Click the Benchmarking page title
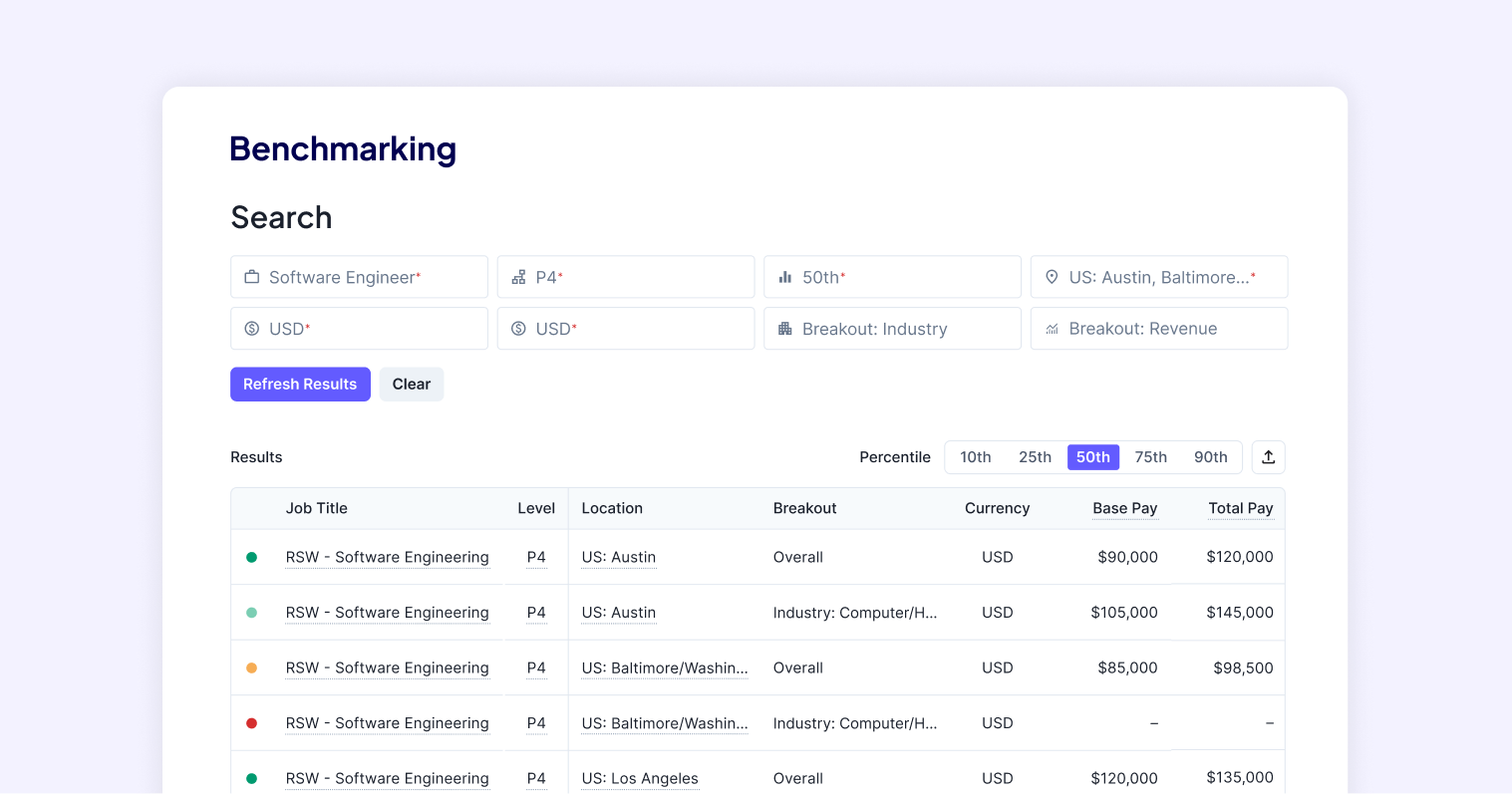The width and height of the screenshot is (1512, 794). (343, 148)
